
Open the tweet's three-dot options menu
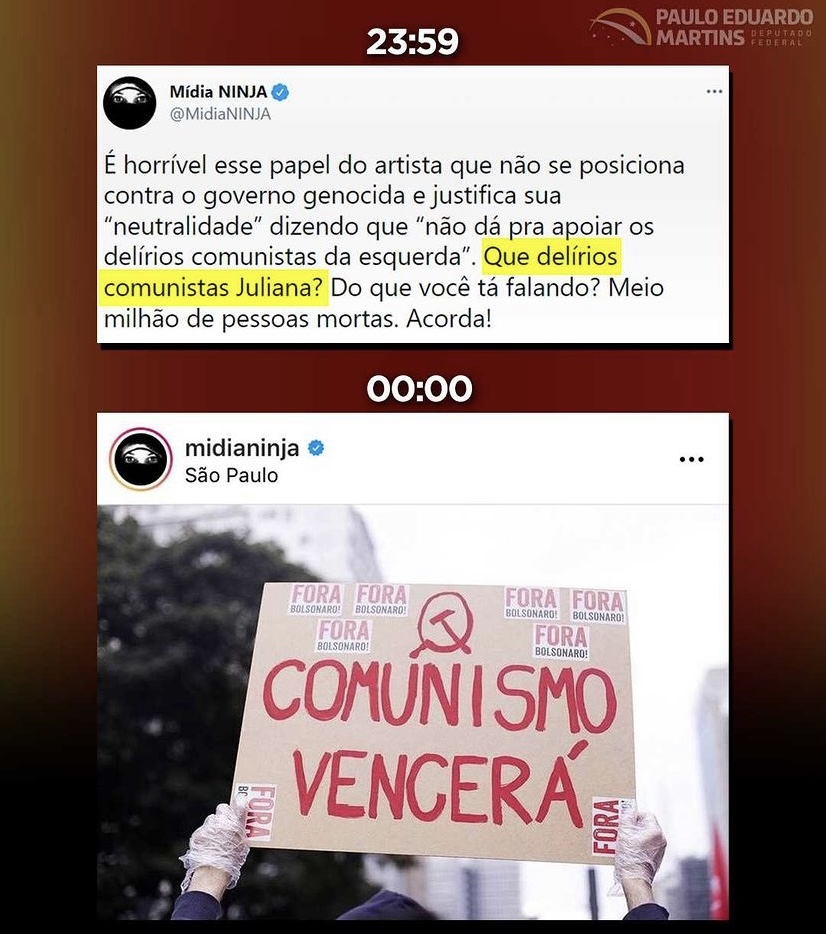coord(714,92)
